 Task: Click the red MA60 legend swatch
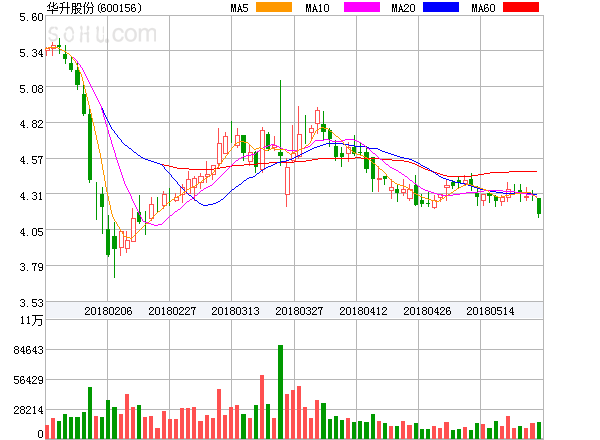click(520, 8)
